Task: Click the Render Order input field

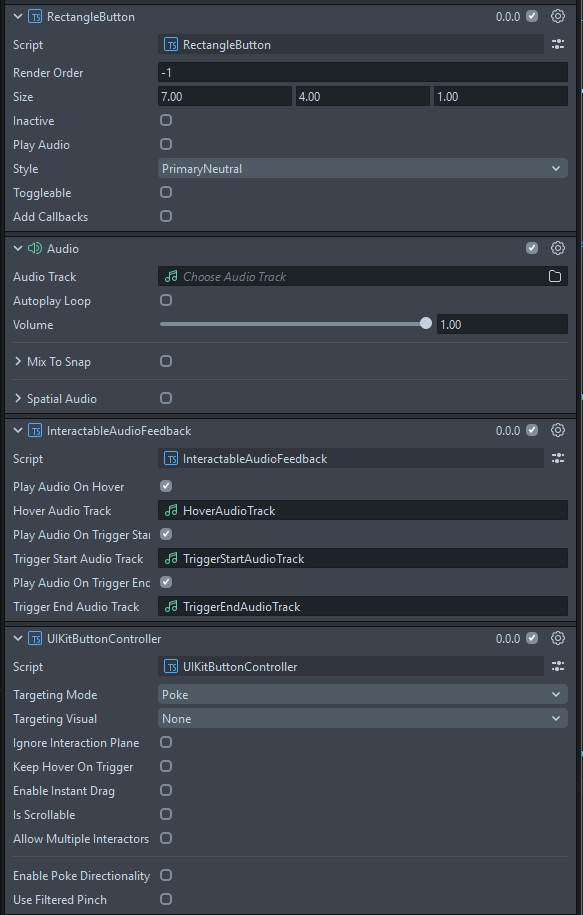Action: pyautogui.click(x=360, y=72)
